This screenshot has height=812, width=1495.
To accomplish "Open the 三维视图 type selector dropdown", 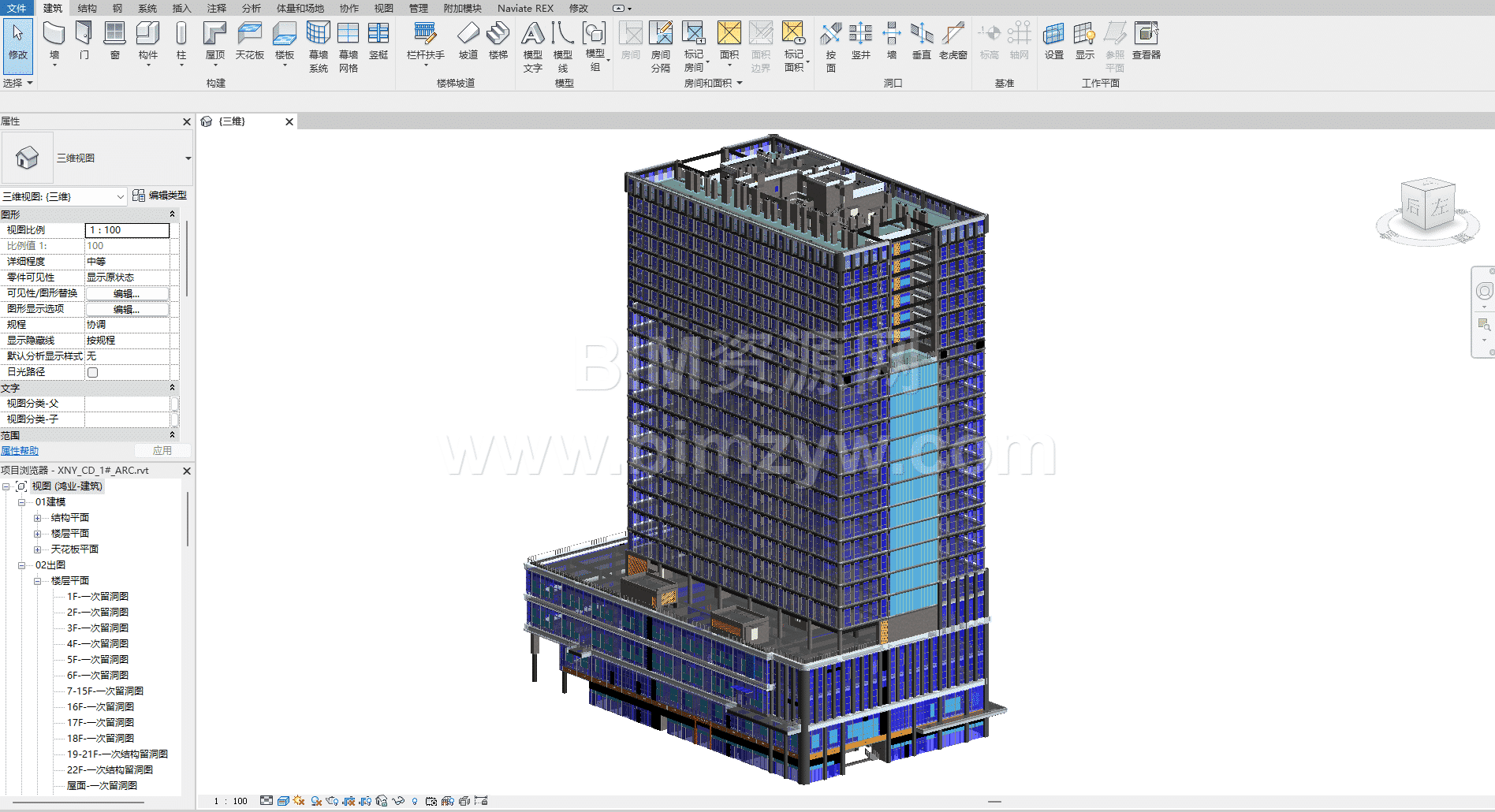I will coord(188,158).
